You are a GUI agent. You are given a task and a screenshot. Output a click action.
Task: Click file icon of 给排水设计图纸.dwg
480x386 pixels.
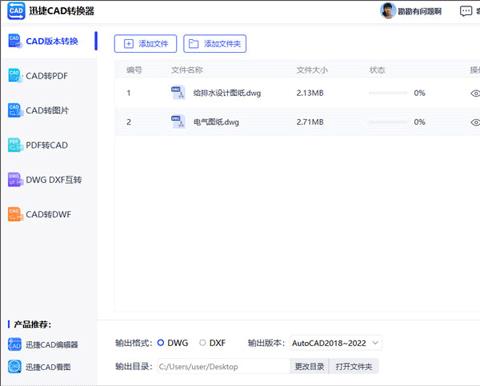tap(177, 93)
